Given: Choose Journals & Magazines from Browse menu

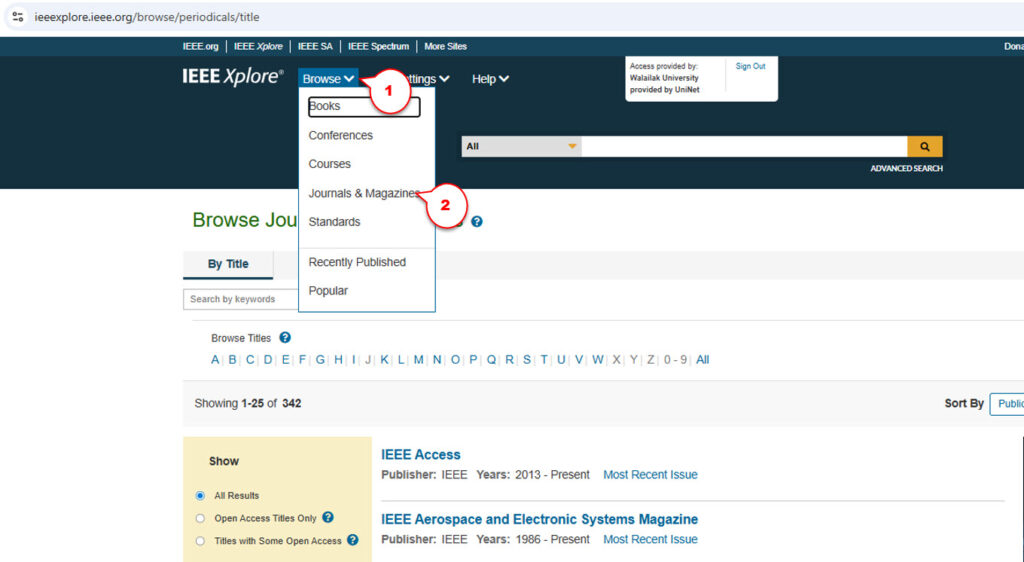Looking at the screenshot, I should pyautogui.click(x=364, y=193).
